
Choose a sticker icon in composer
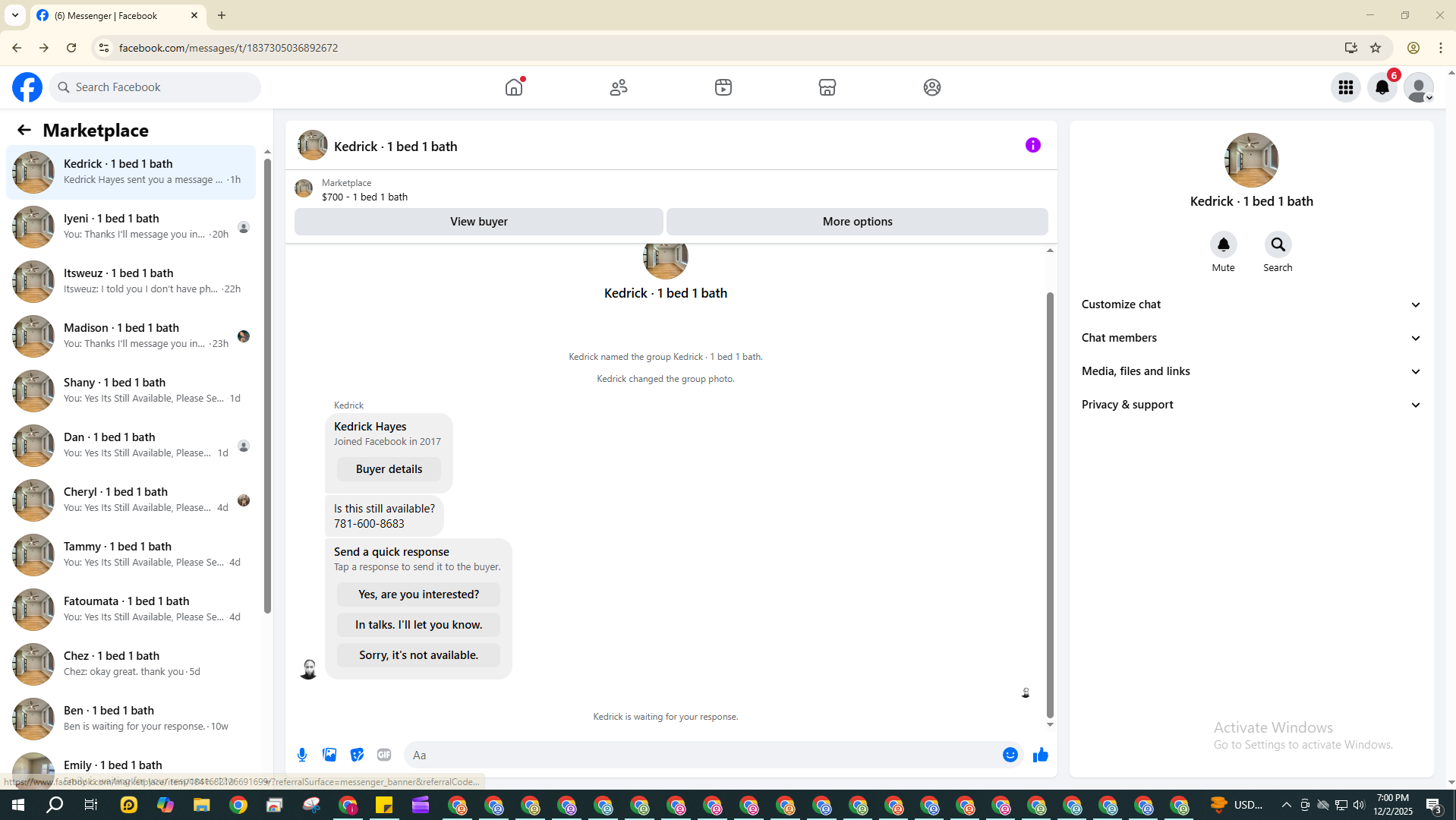coord(357,755)
